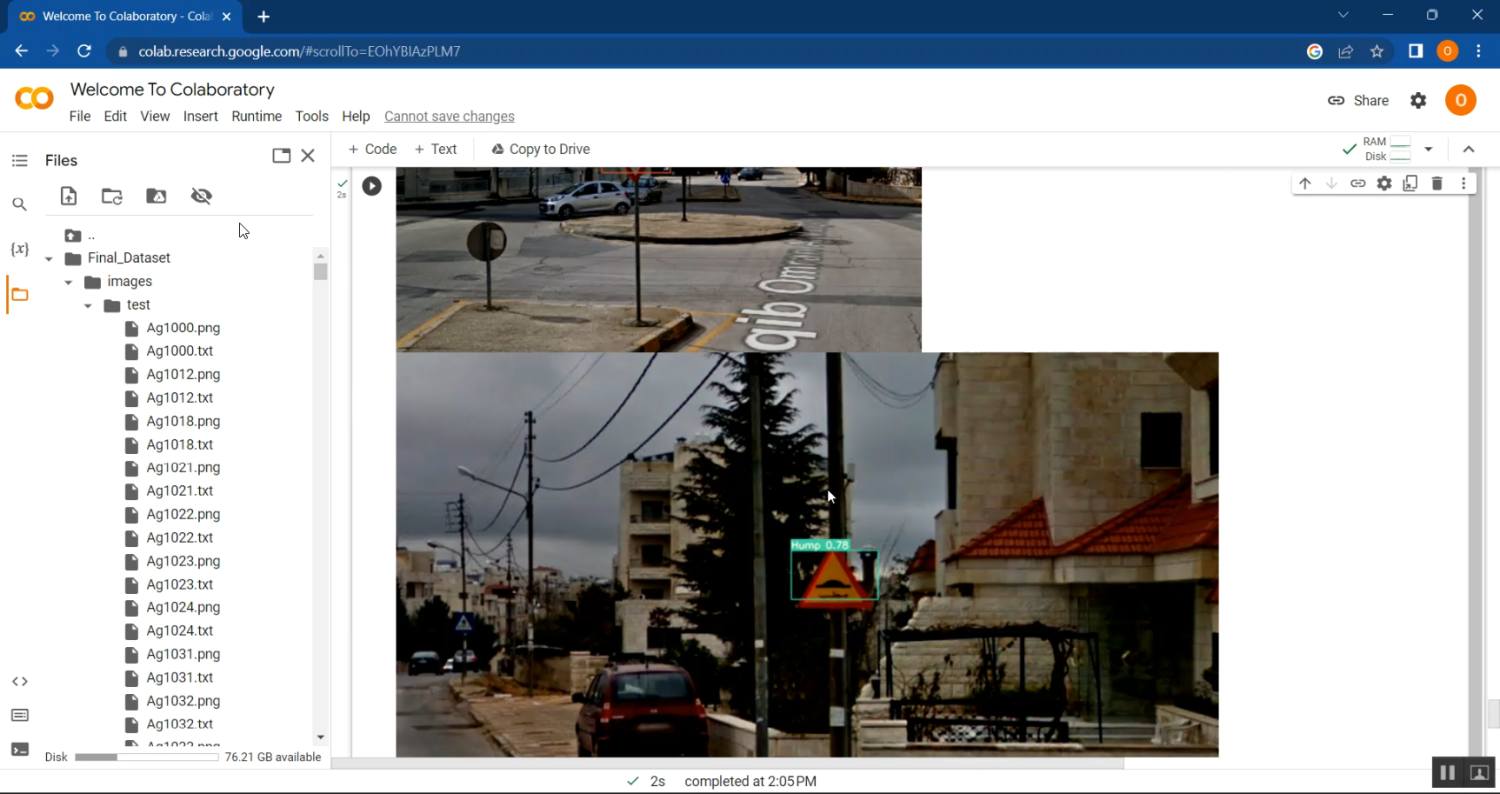This screenshot has height=794, width=1500.
Task: Click the upload to session storage icon
Action: pyautogui.click(x=68, y=196)
